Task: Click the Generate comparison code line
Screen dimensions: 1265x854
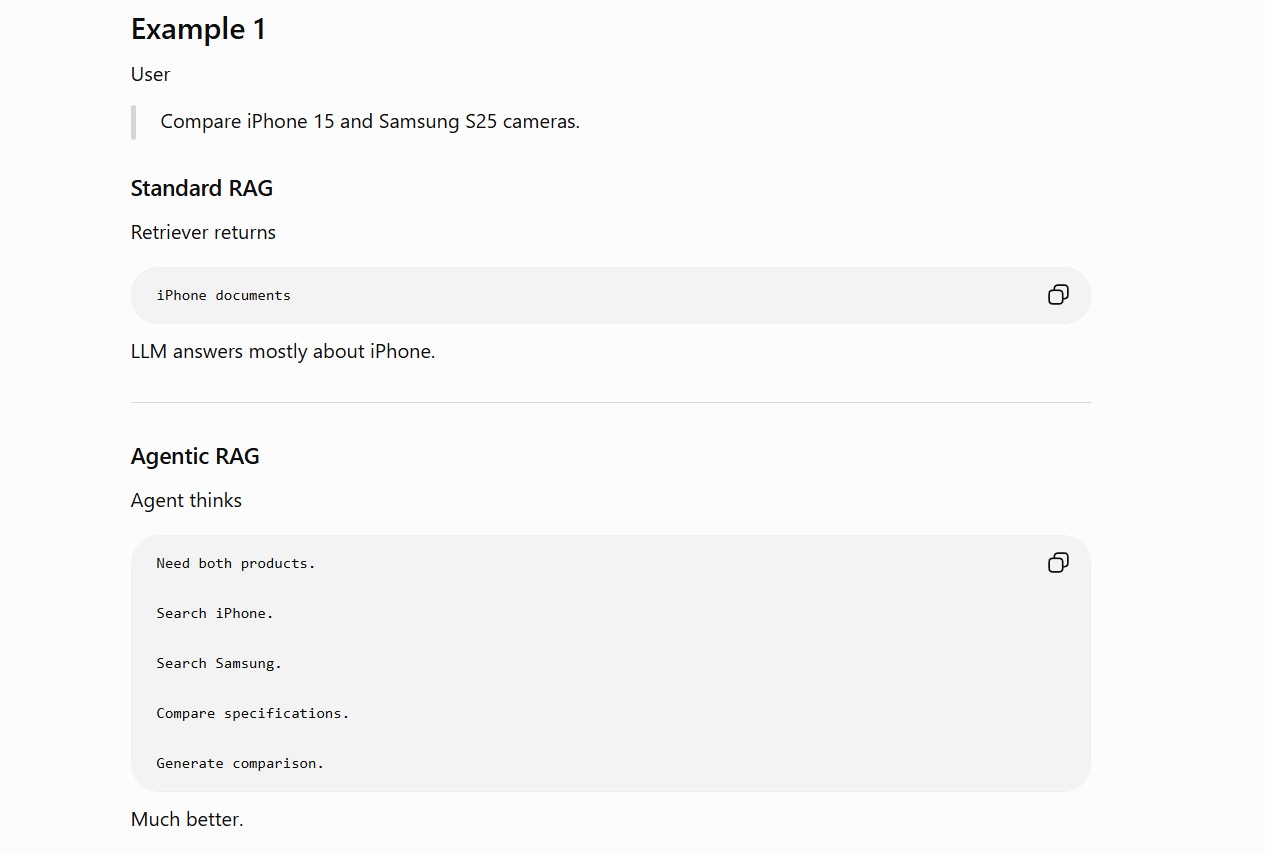Action: coord(240,763)
